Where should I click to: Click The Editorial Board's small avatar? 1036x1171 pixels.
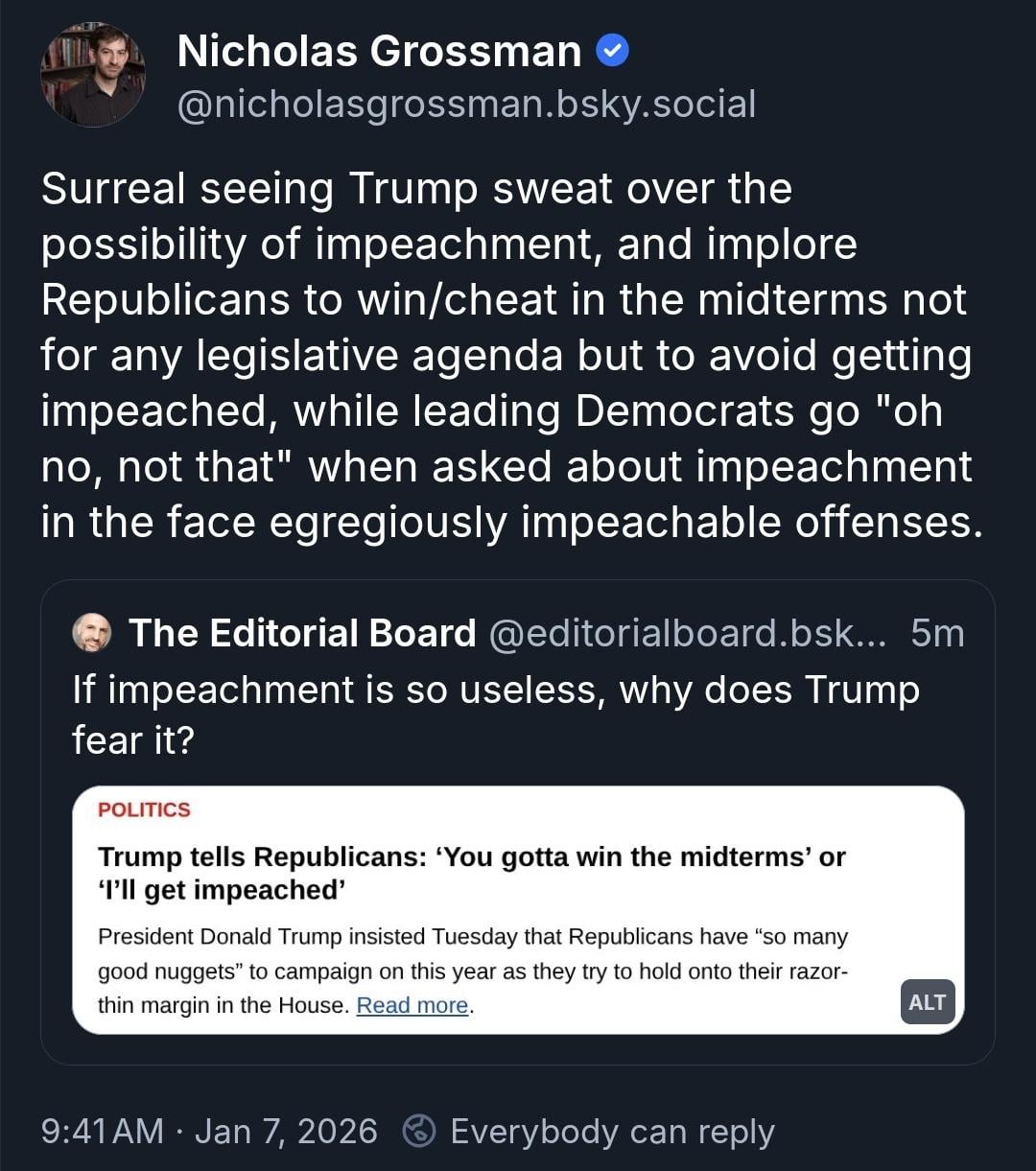[92, 633]
